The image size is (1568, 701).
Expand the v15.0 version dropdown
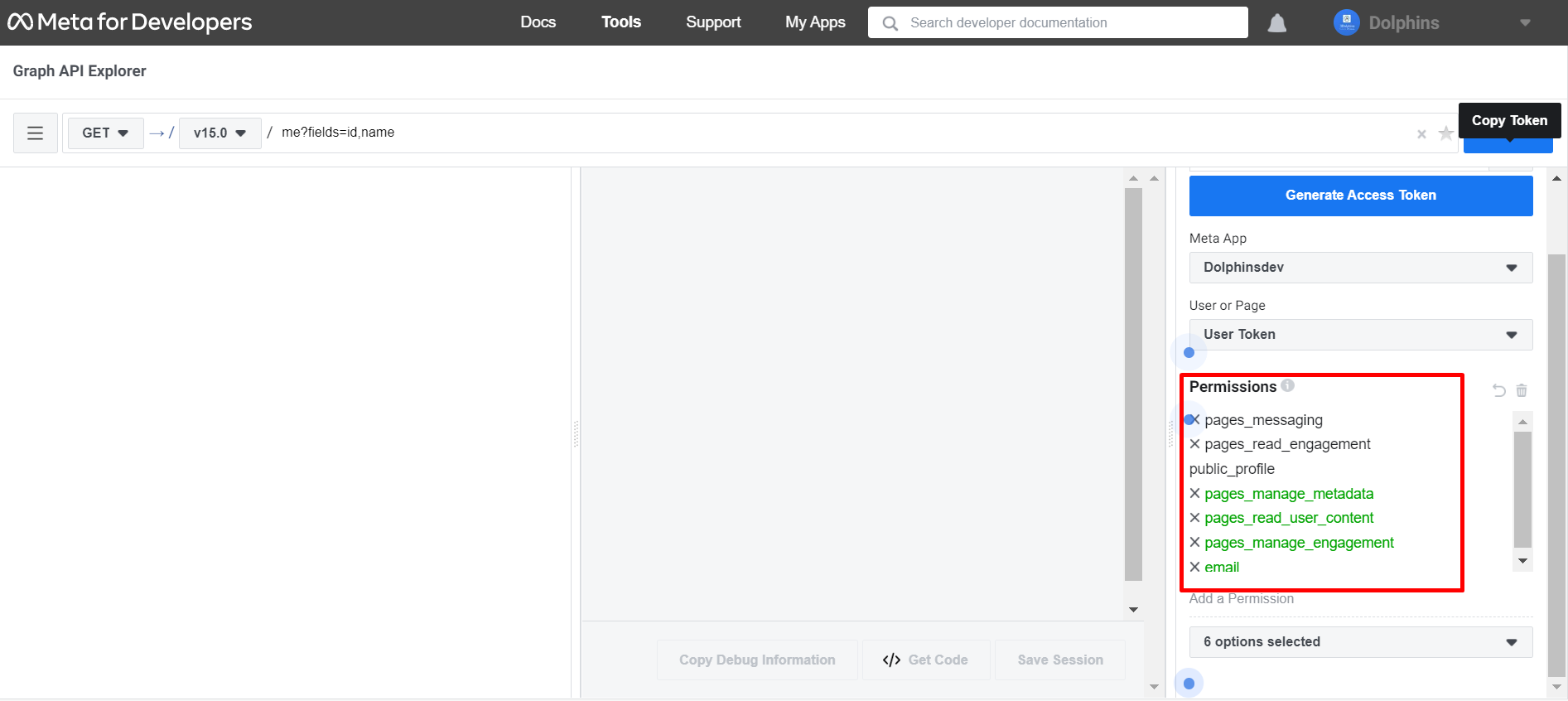tap(220, 133)
